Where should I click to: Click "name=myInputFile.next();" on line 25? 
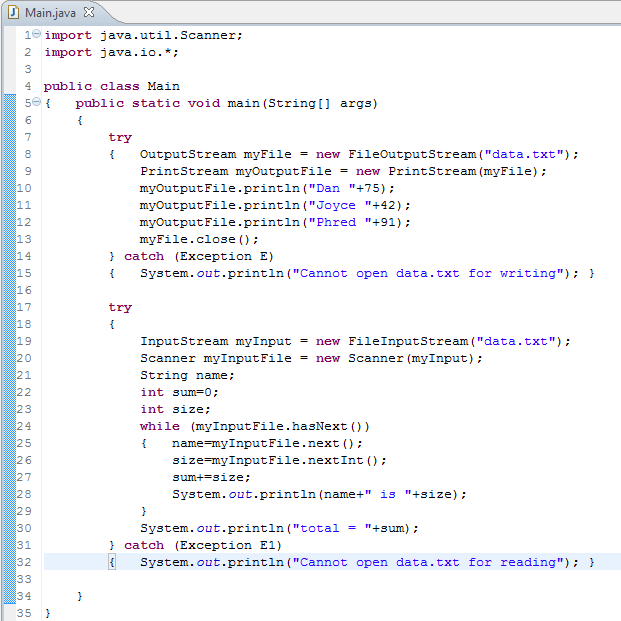267,443
